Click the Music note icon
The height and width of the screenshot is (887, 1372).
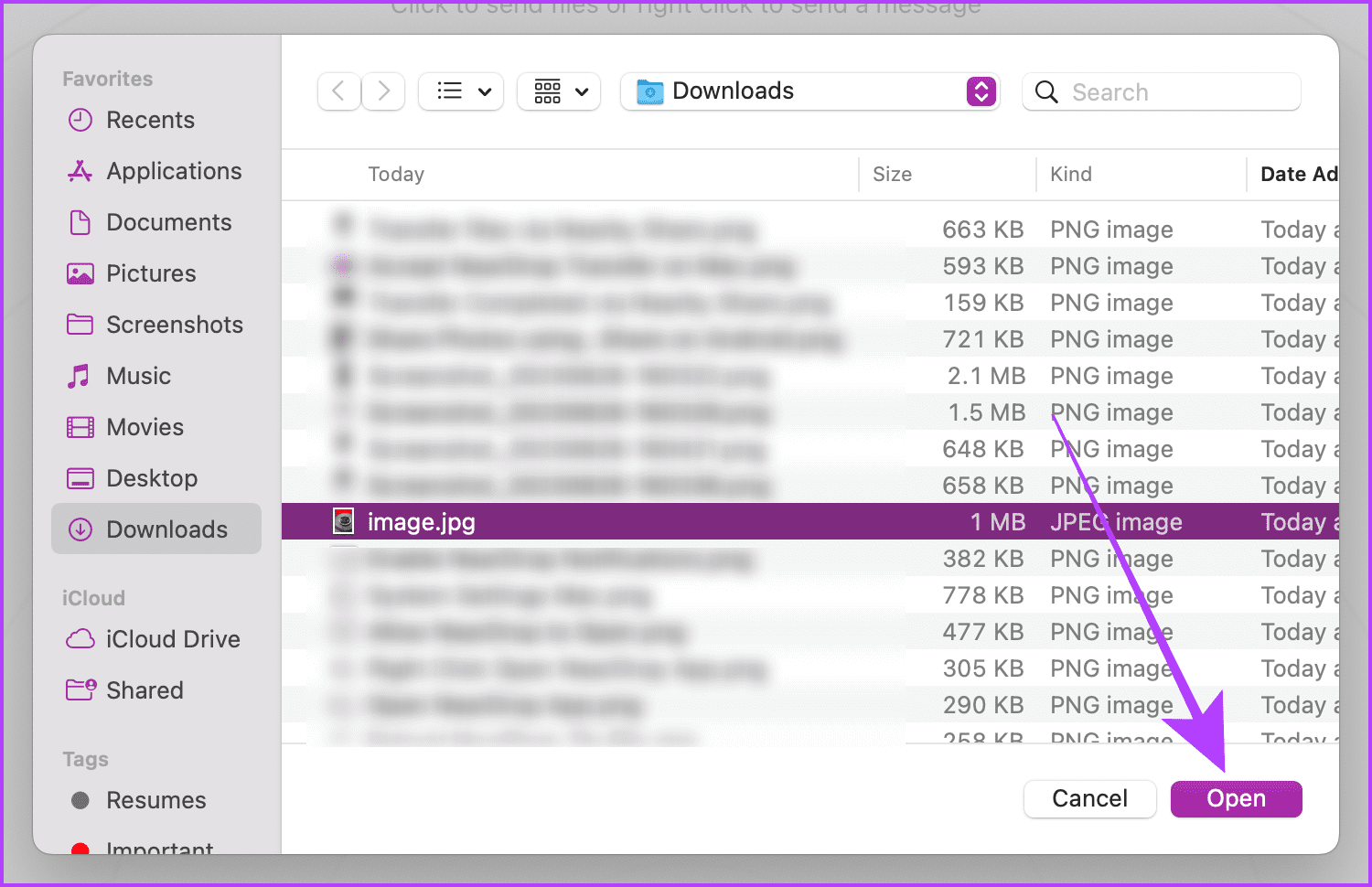click(x=80, y=376)
